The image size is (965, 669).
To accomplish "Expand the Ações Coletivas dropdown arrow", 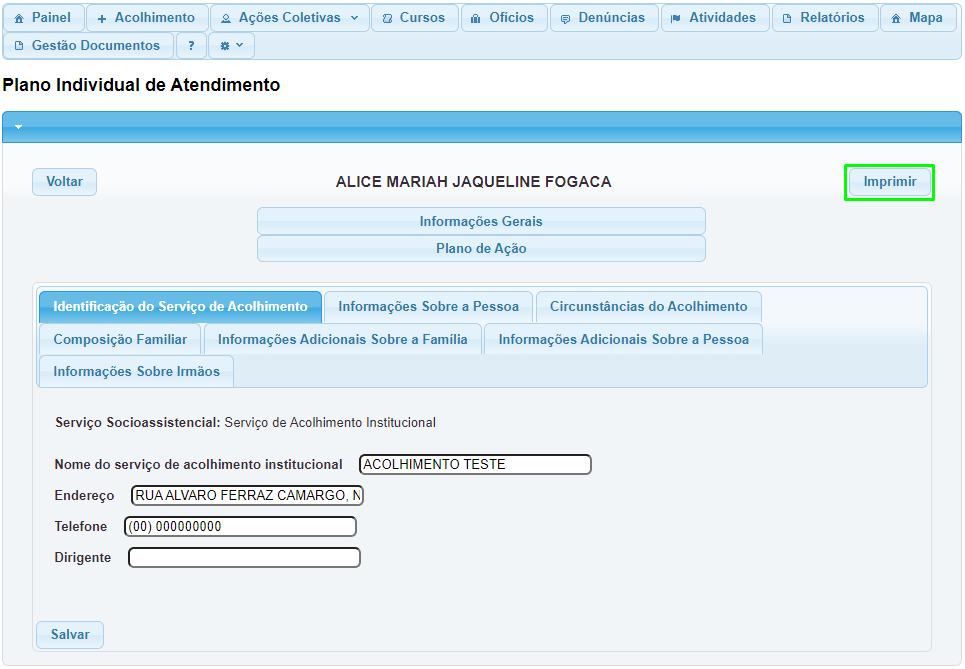I will pyautogui.click(x=354, y=18).
